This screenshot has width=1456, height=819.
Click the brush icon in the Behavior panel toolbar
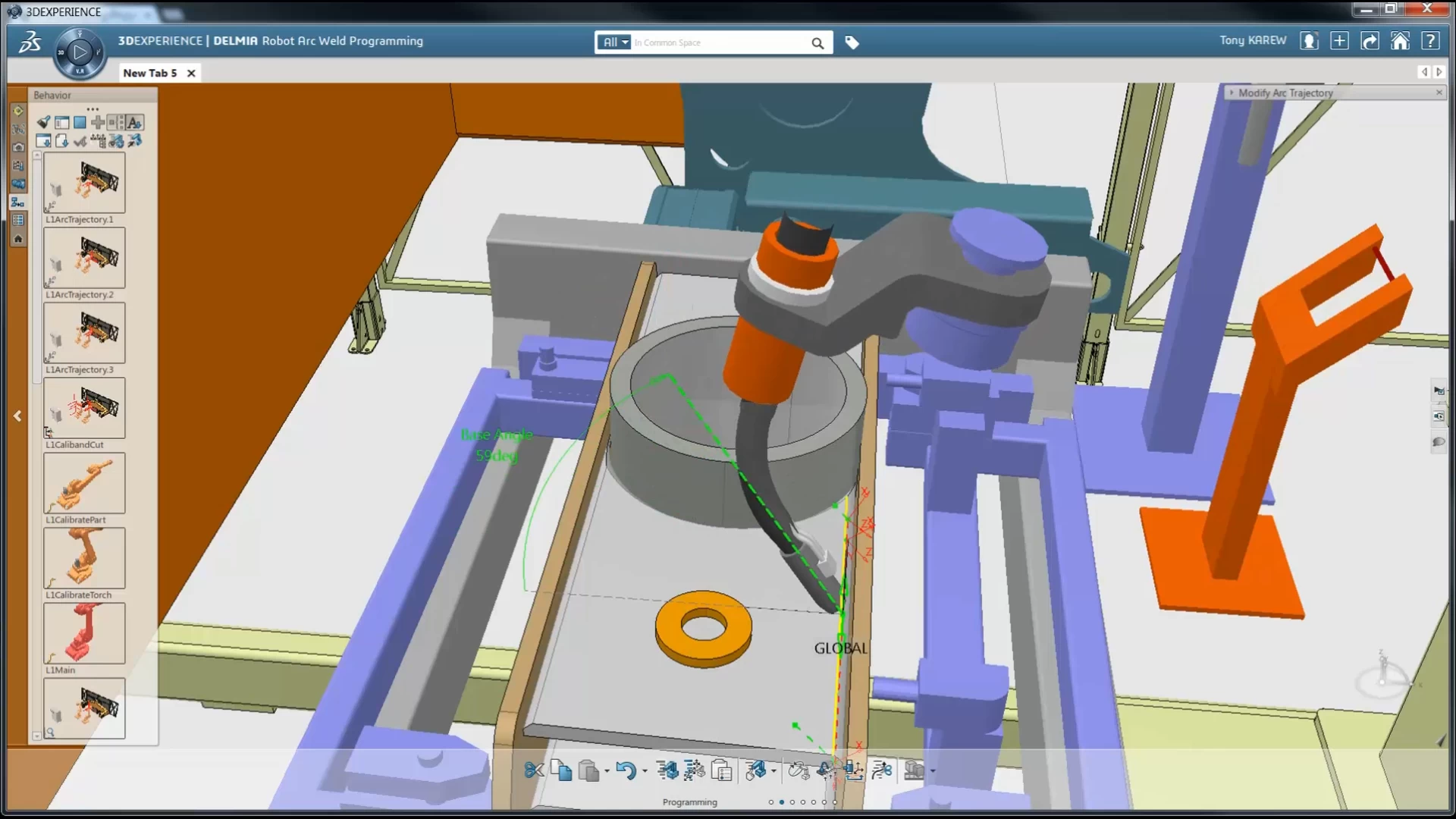tap(43, 122)
